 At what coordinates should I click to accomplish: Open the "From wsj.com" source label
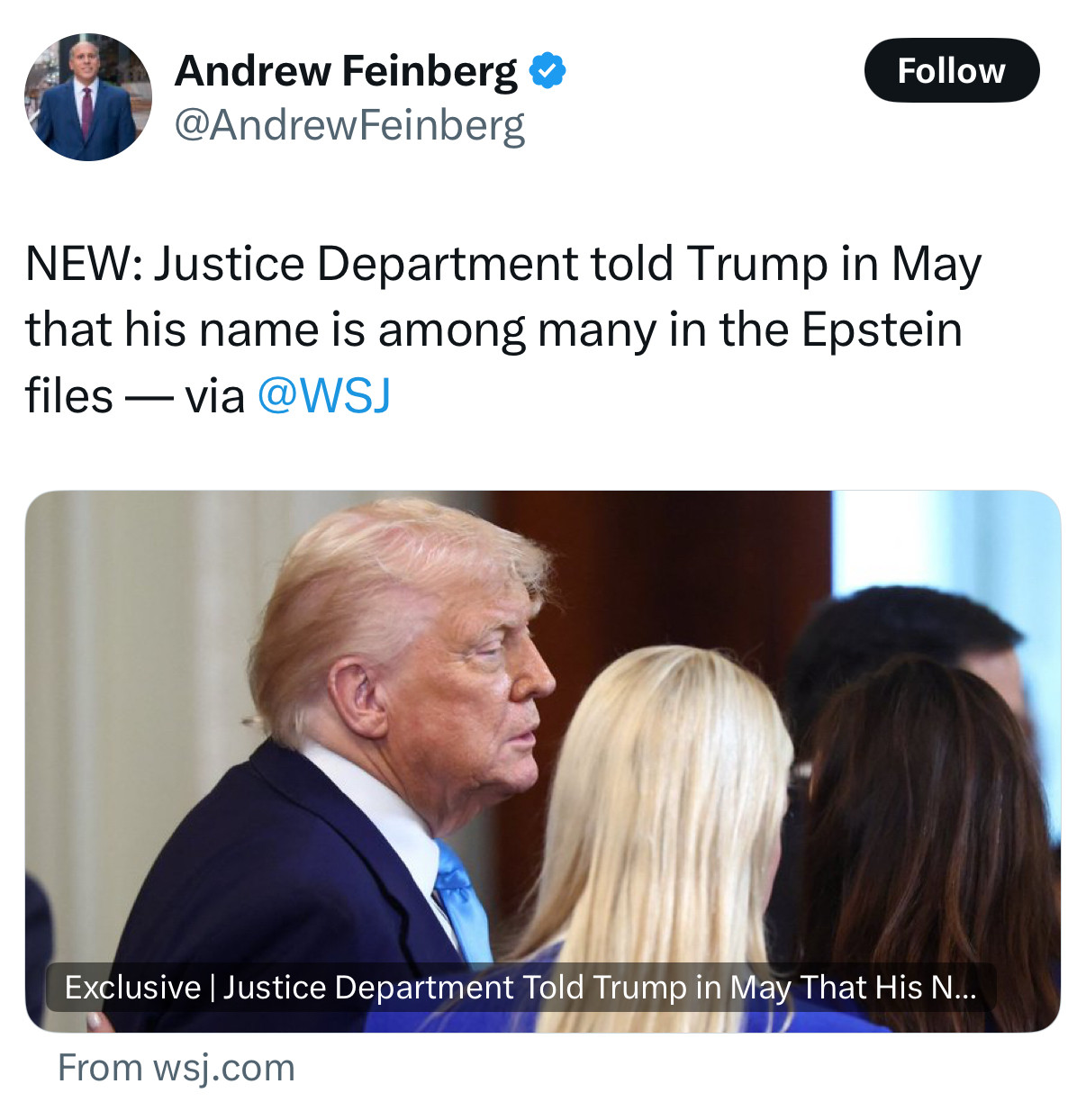(176, 1068)
